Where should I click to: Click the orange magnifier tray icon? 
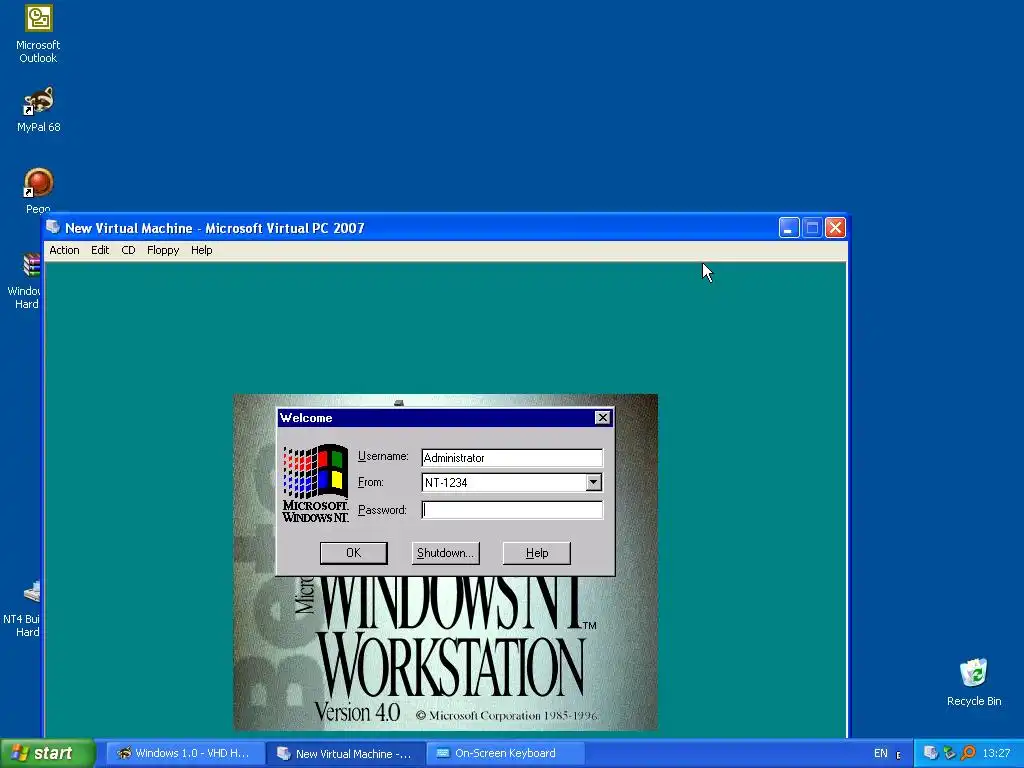(x=968, y=753)
